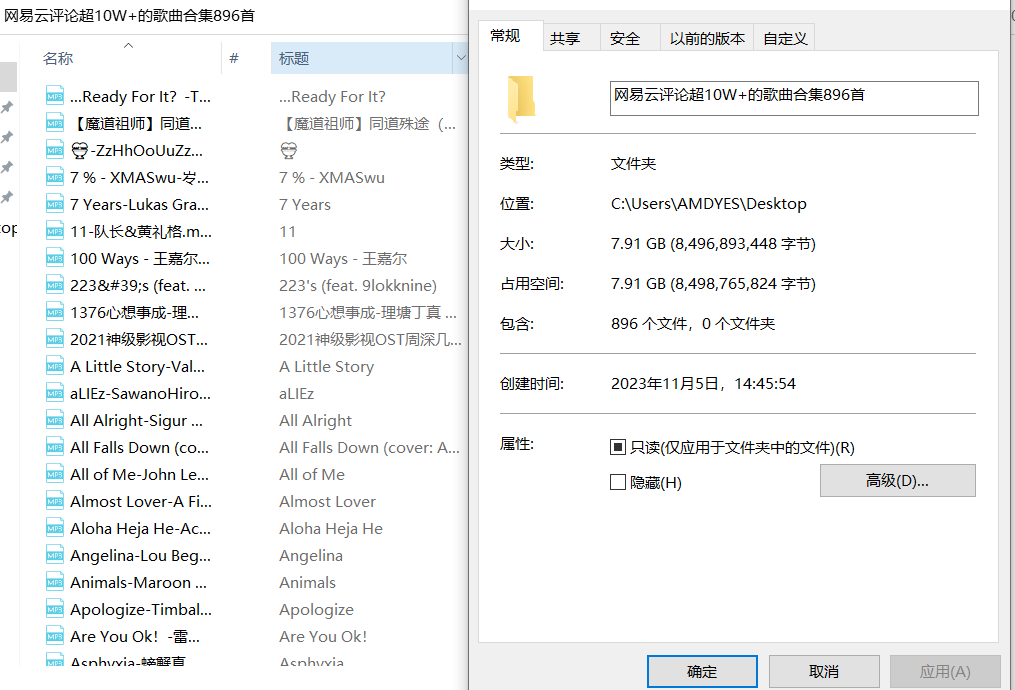Click the MP3 icon of Angelina-Lou Beg
This screenshot has width=1015, height=690.
55,555
